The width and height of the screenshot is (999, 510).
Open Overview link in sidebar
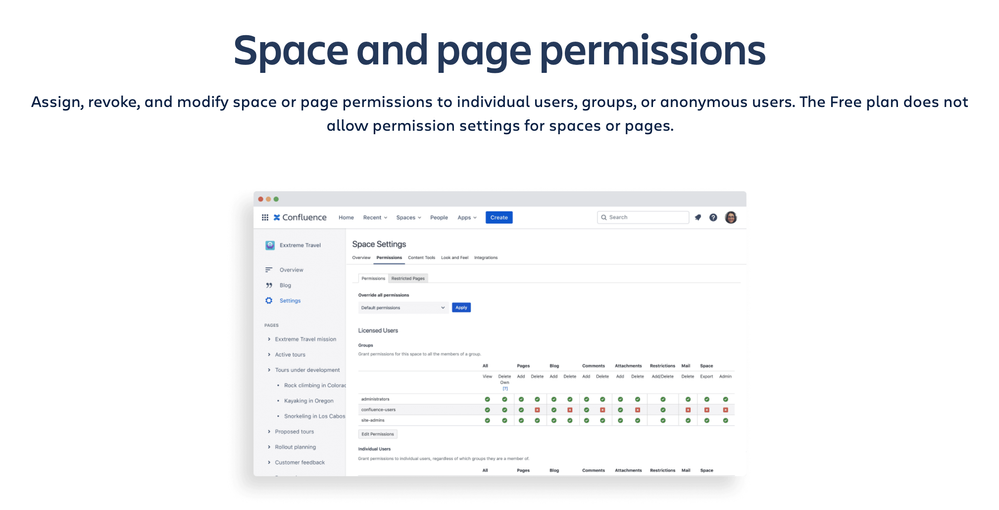tap(291, 270)
